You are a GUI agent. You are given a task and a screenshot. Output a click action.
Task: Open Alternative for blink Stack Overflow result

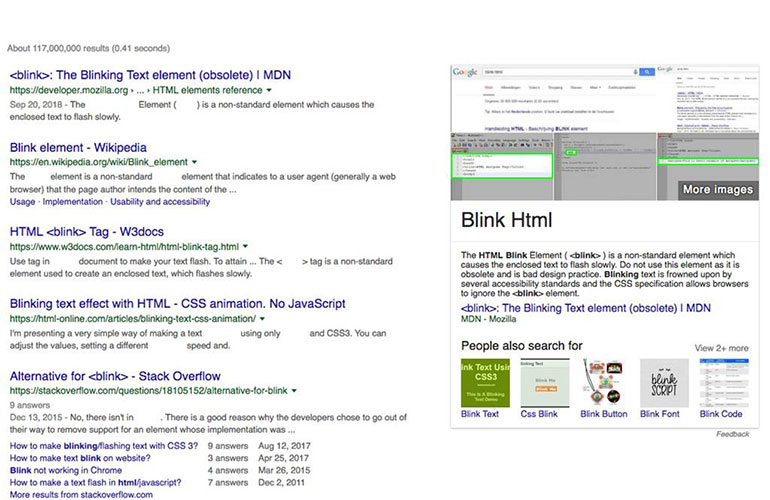point(115,376)
